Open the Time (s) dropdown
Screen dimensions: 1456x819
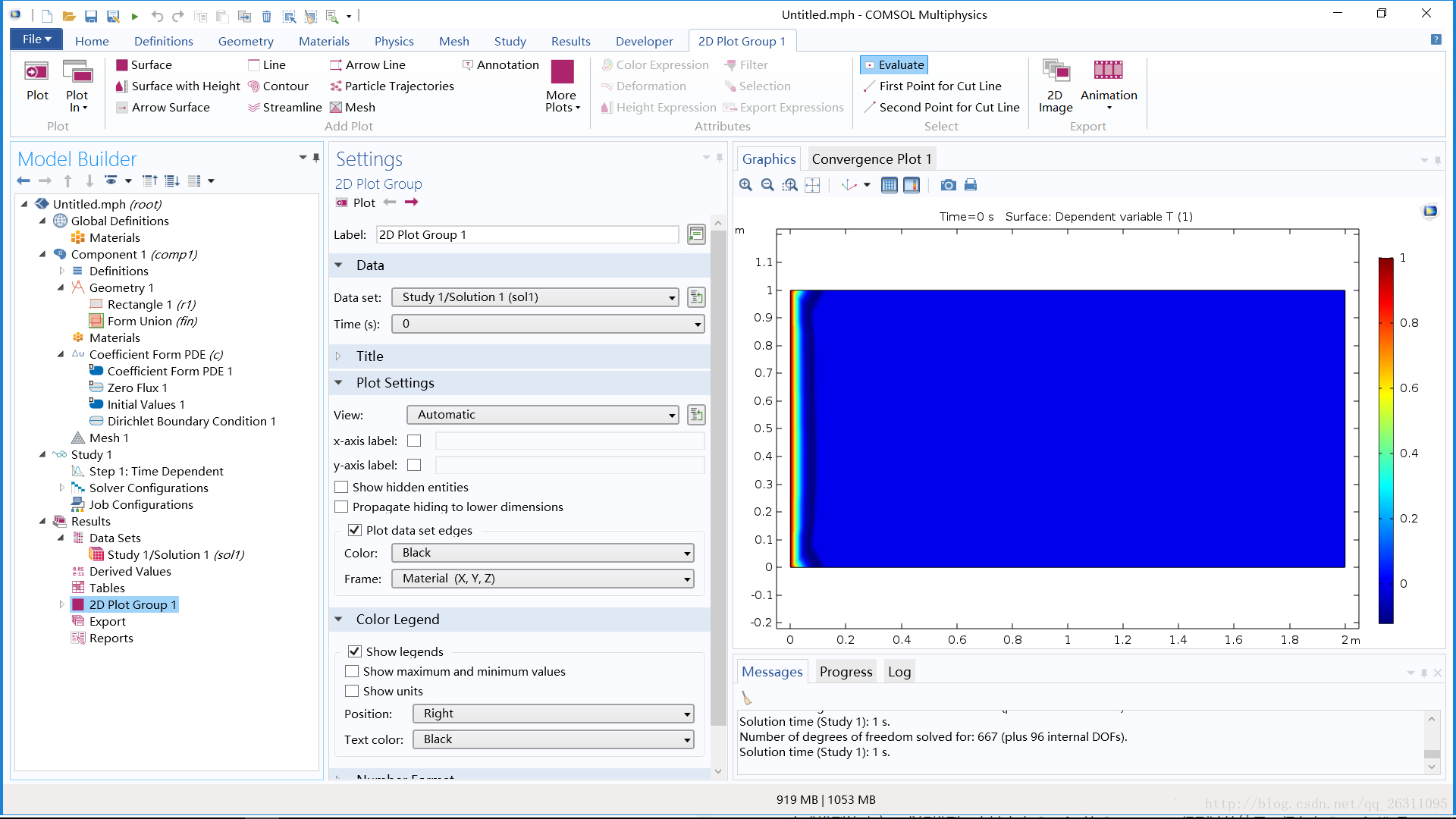[548, 324]
